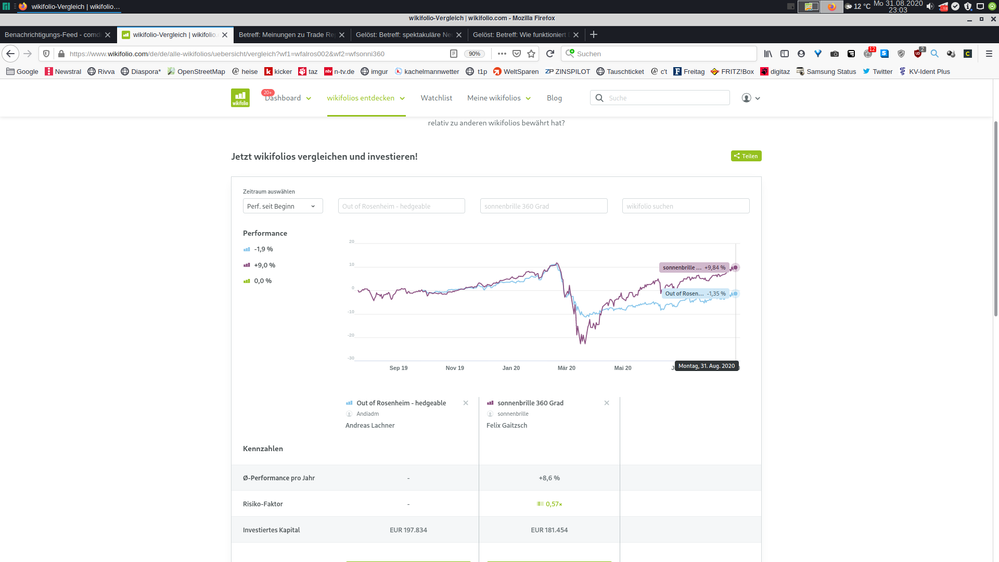Expand the Meine wikifolios menu
The height and width of the screenshot is (562, 999).
click(x=498, y=98)
